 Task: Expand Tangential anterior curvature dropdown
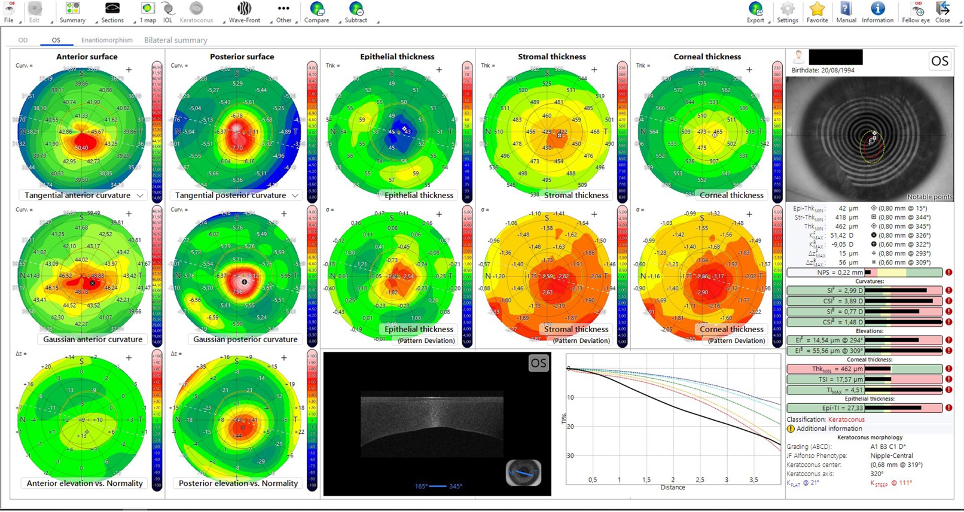[140, 195]
